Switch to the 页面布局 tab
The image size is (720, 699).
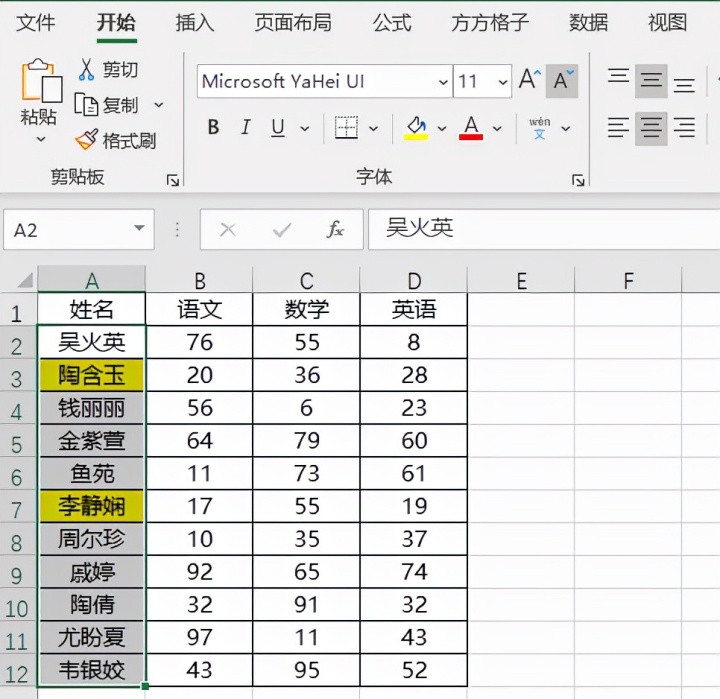[x=293, y=23]
